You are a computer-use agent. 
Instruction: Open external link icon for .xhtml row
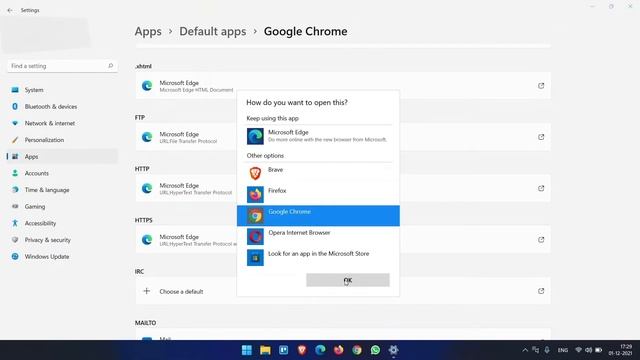pyautogui.click(x=541, y=86)
